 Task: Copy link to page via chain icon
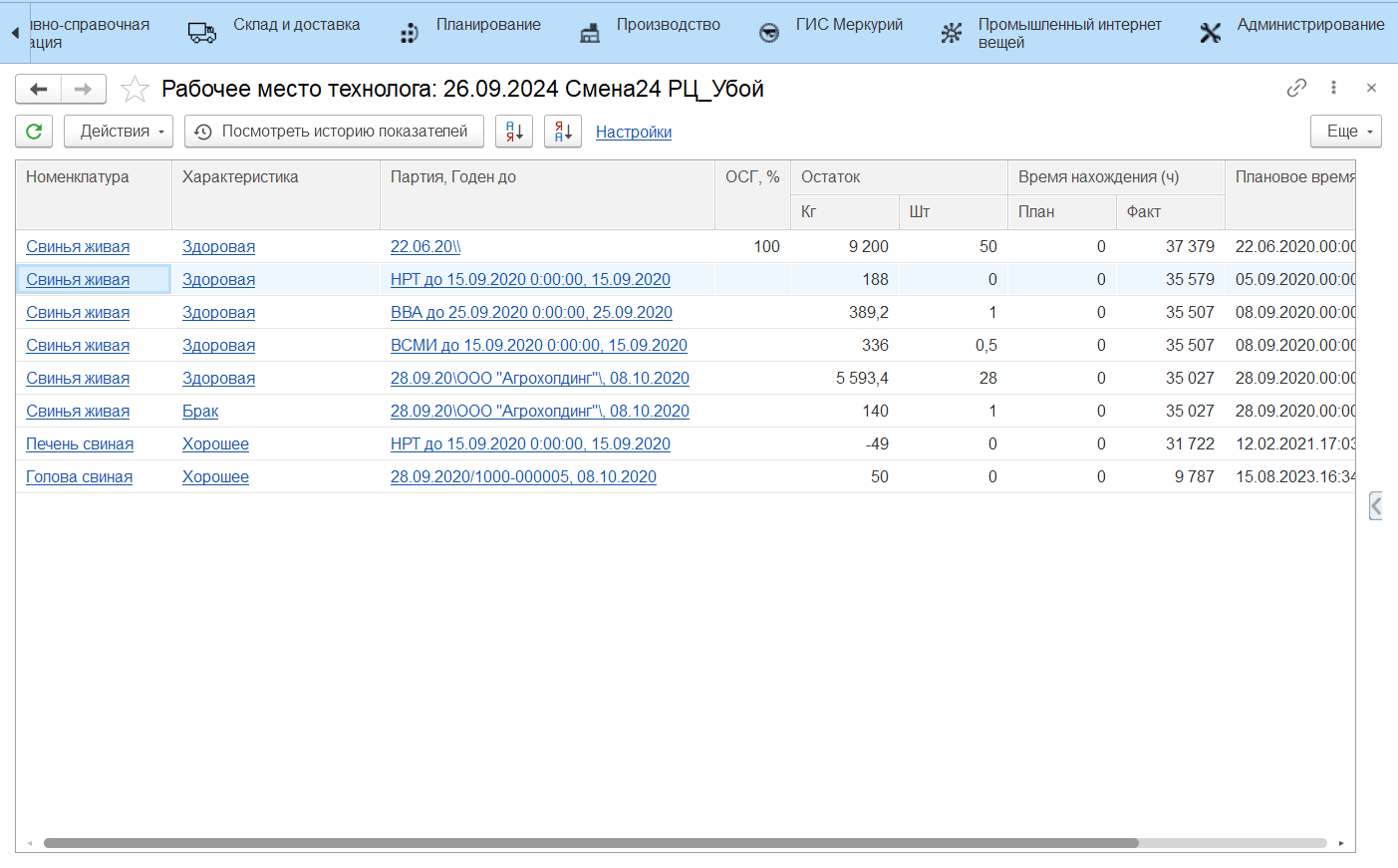(x=1295, y=88)
